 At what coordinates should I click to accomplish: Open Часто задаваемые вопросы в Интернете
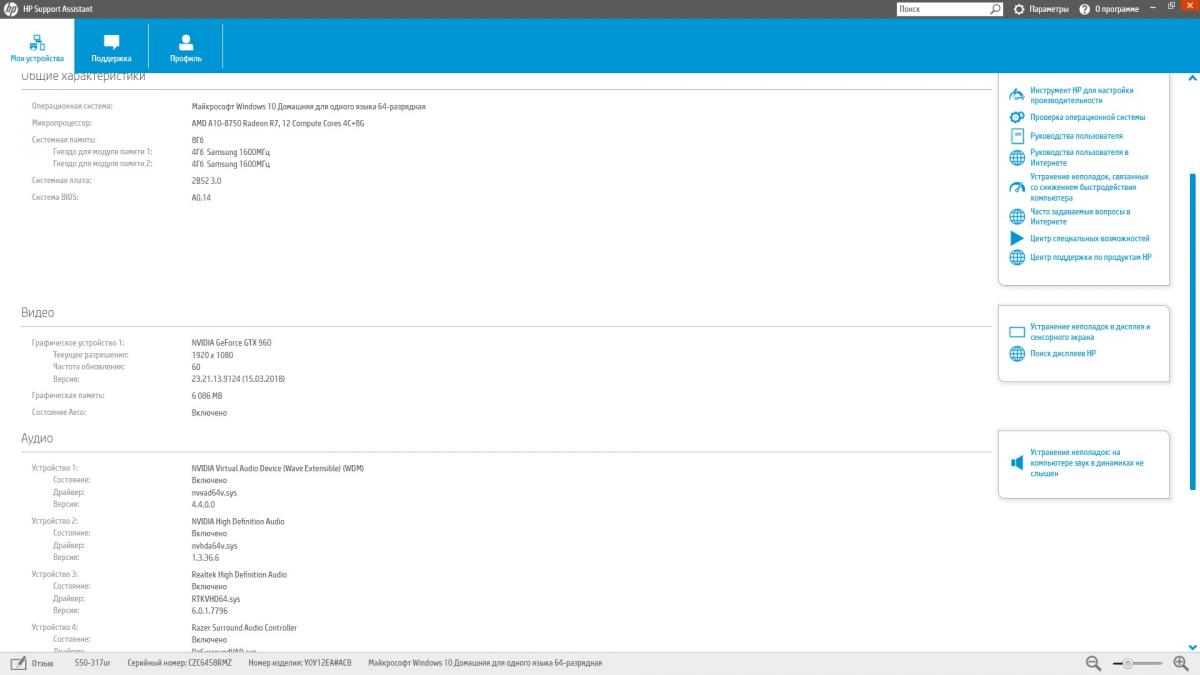[1080, 216]
